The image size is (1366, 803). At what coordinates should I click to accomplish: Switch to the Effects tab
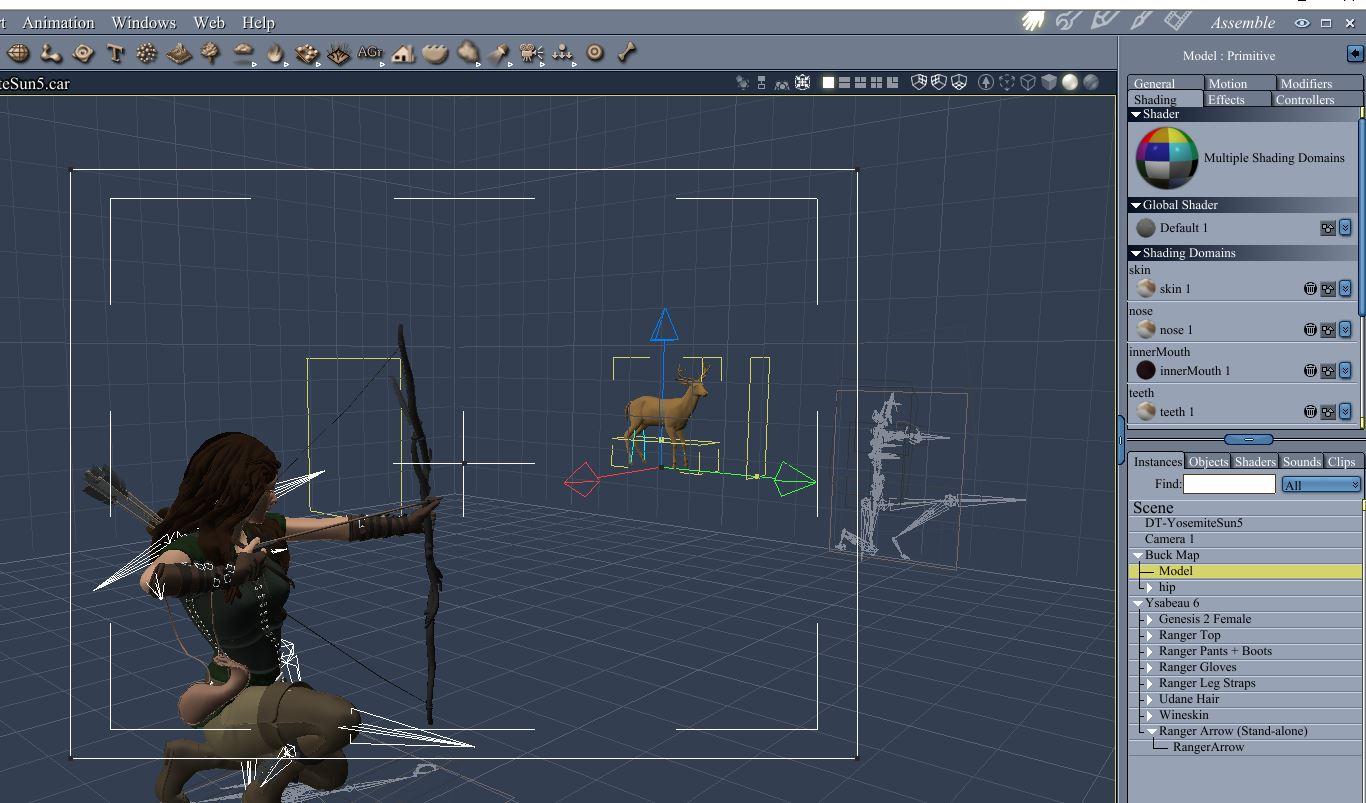click(x=1237, y=99)
